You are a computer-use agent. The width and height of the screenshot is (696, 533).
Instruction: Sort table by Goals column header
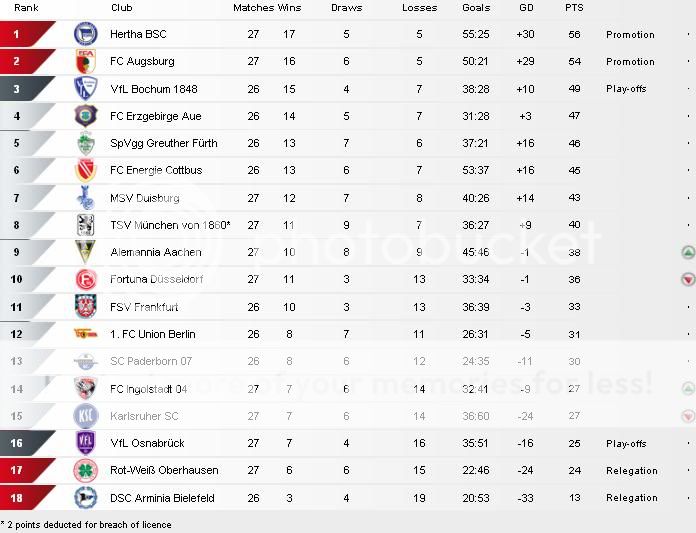(x=476, y=8)
